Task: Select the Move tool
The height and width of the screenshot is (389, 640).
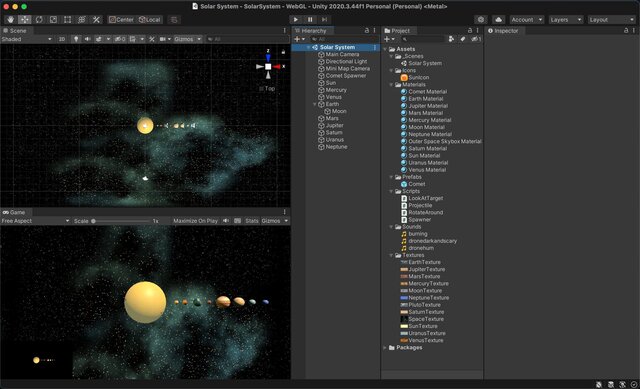Action: click(24, 20)
